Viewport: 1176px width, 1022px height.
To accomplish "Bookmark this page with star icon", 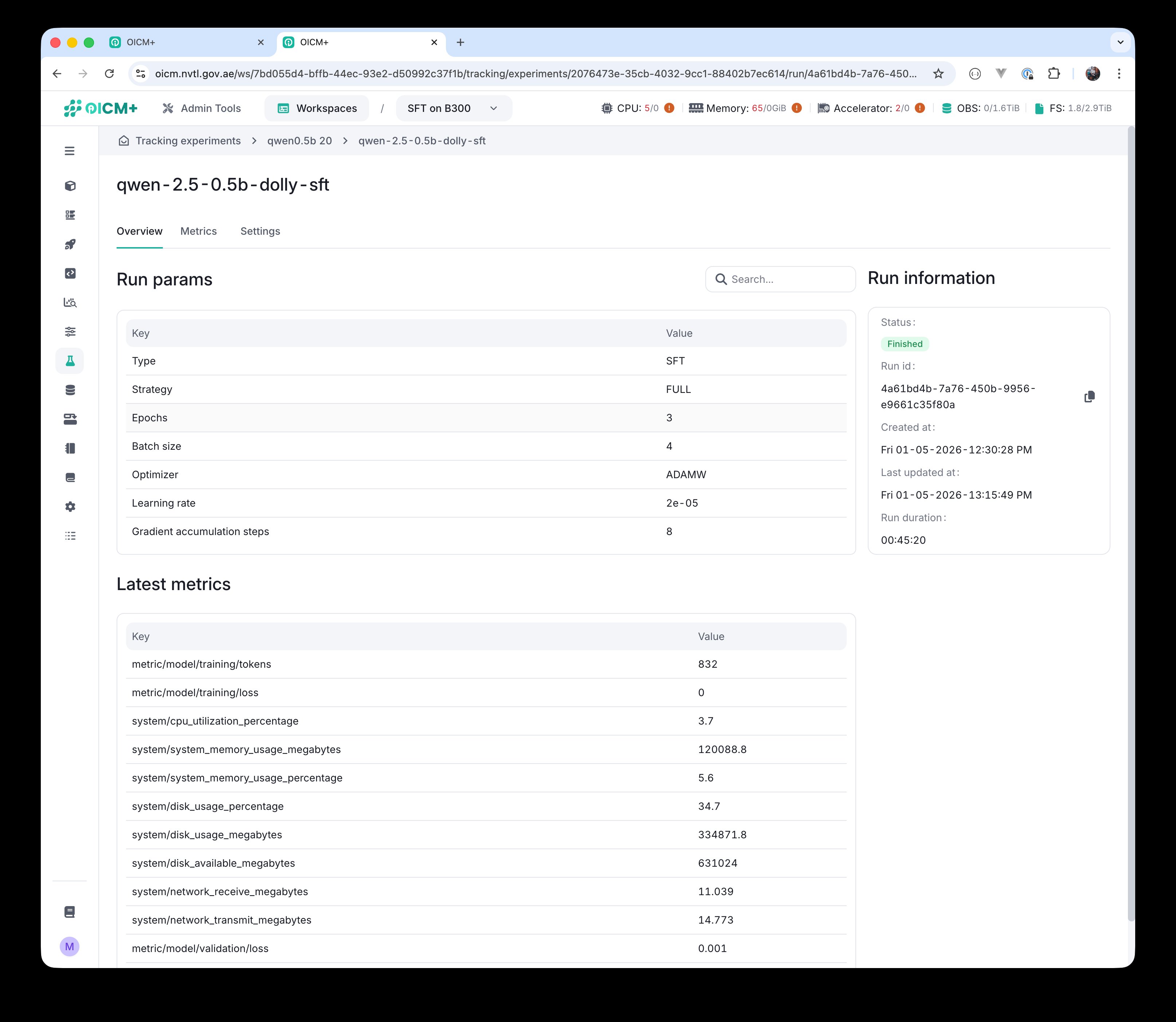I will (x=938, y=74).
